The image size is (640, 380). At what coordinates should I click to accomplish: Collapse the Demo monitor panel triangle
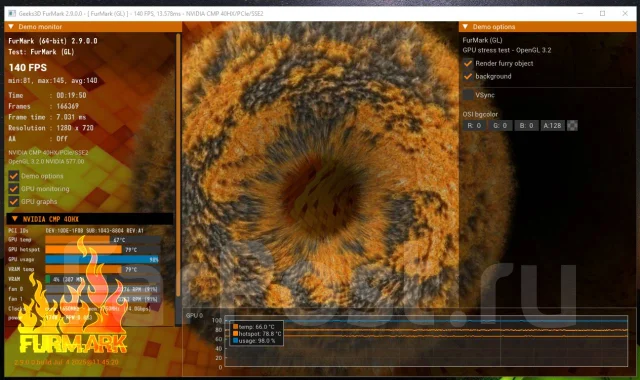(11, 27)
